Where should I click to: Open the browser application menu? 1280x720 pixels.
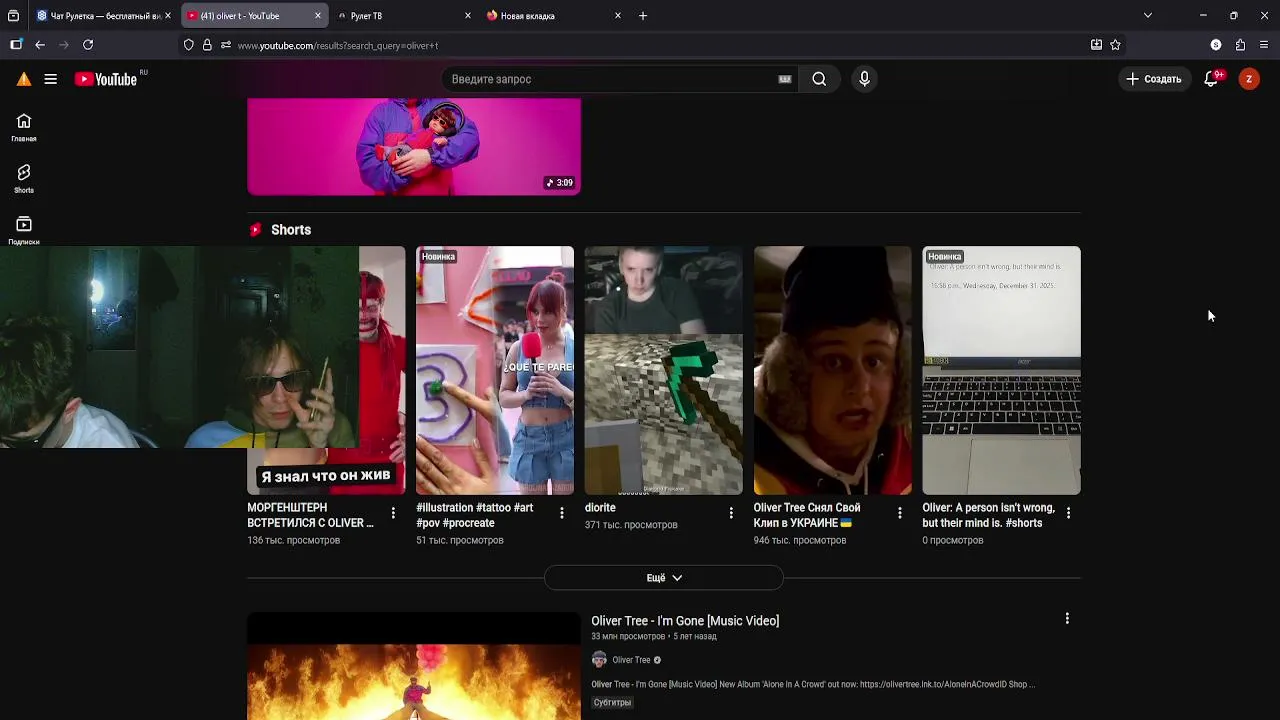click(1264, 45)
